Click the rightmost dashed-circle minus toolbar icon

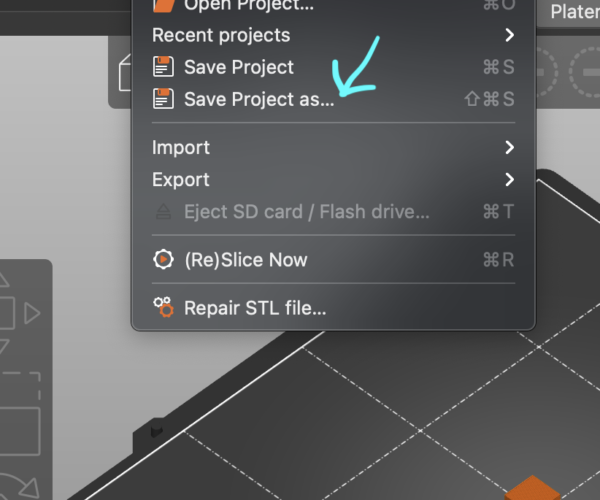(x=585, y=72)
